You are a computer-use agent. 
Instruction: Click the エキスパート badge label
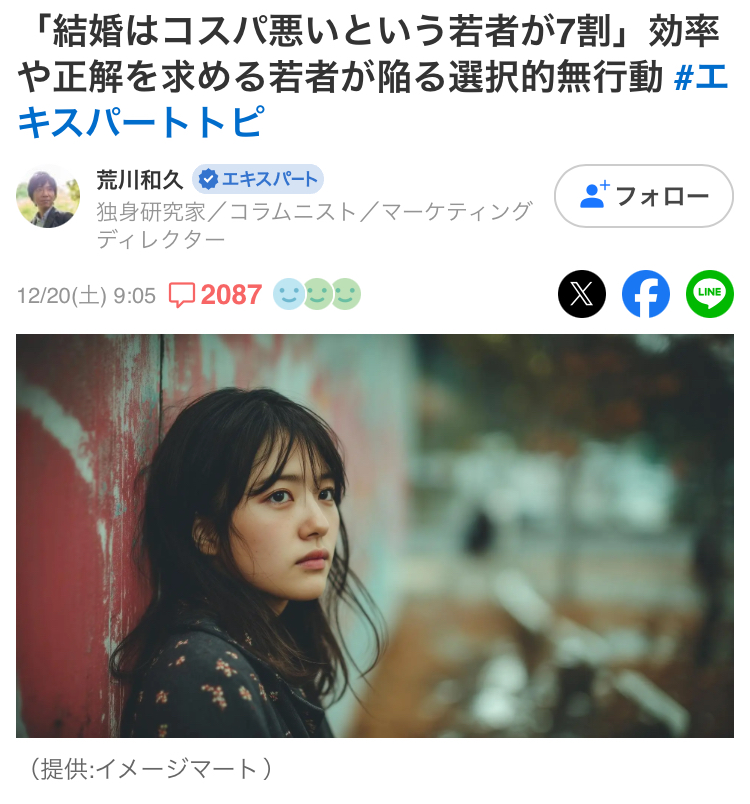pyautogui.click(x=257, y=179)
